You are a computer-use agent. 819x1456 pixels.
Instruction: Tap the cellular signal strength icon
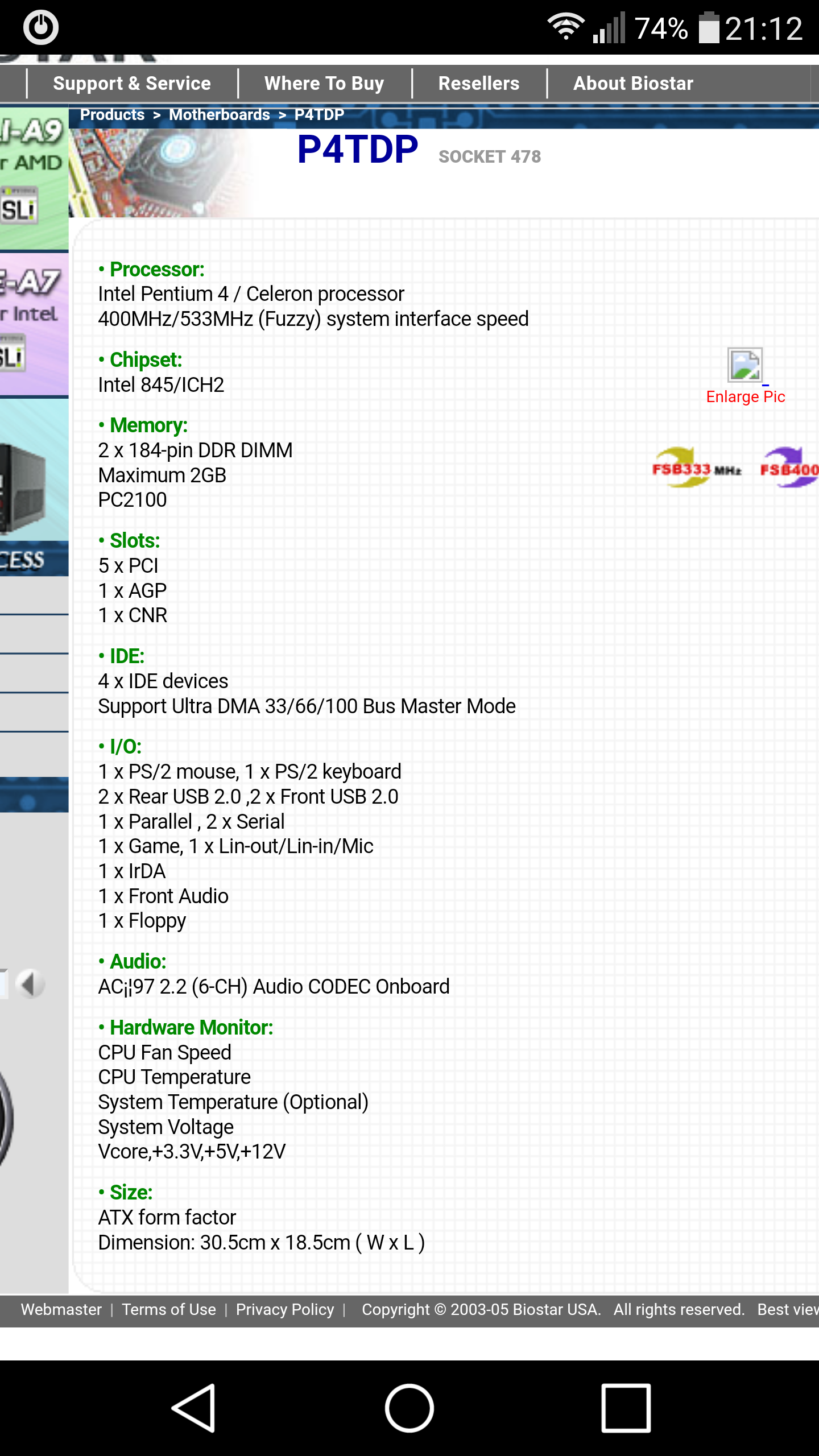pos(609,27)
